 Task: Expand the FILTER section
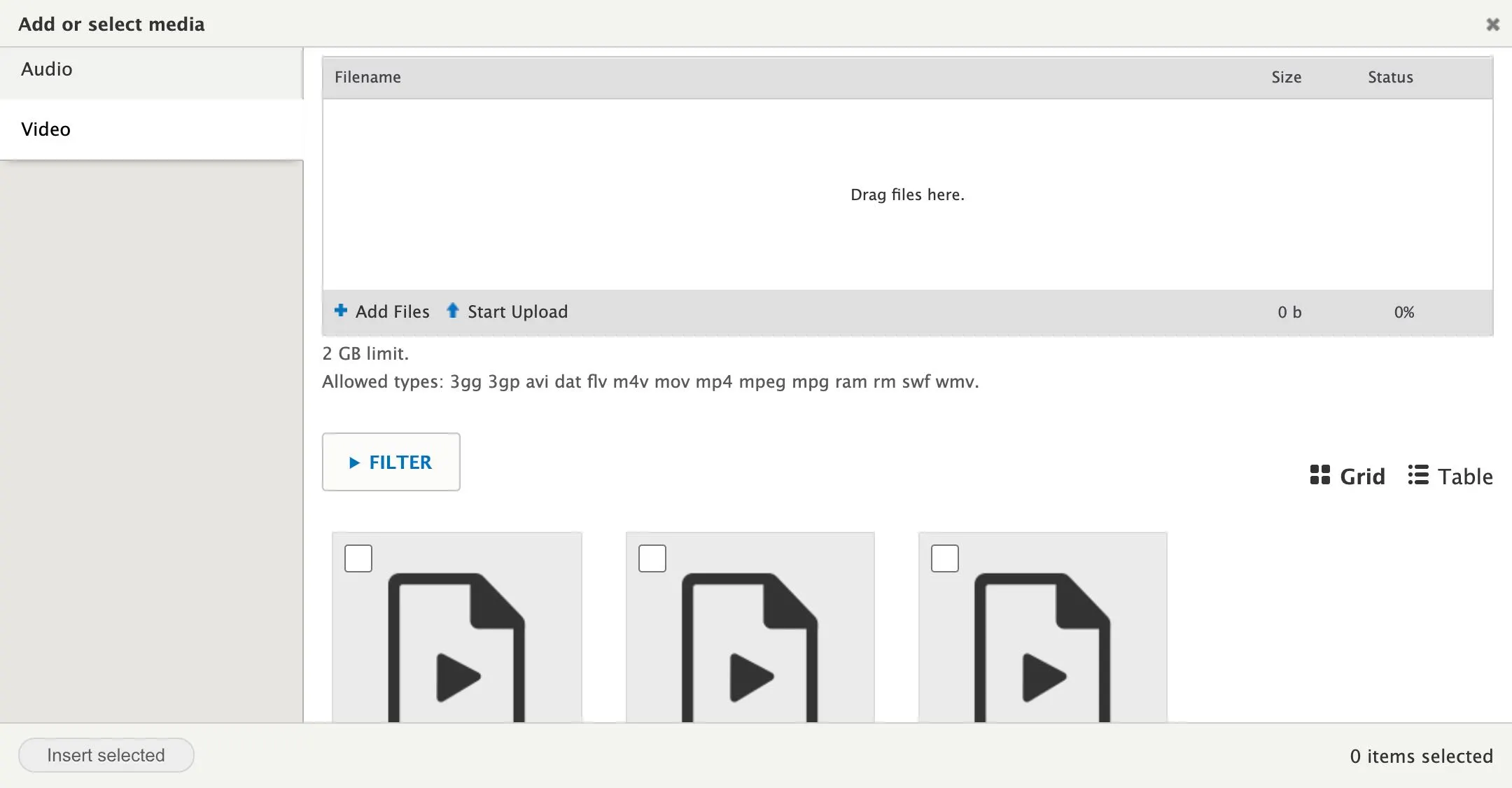pos(400,463)
